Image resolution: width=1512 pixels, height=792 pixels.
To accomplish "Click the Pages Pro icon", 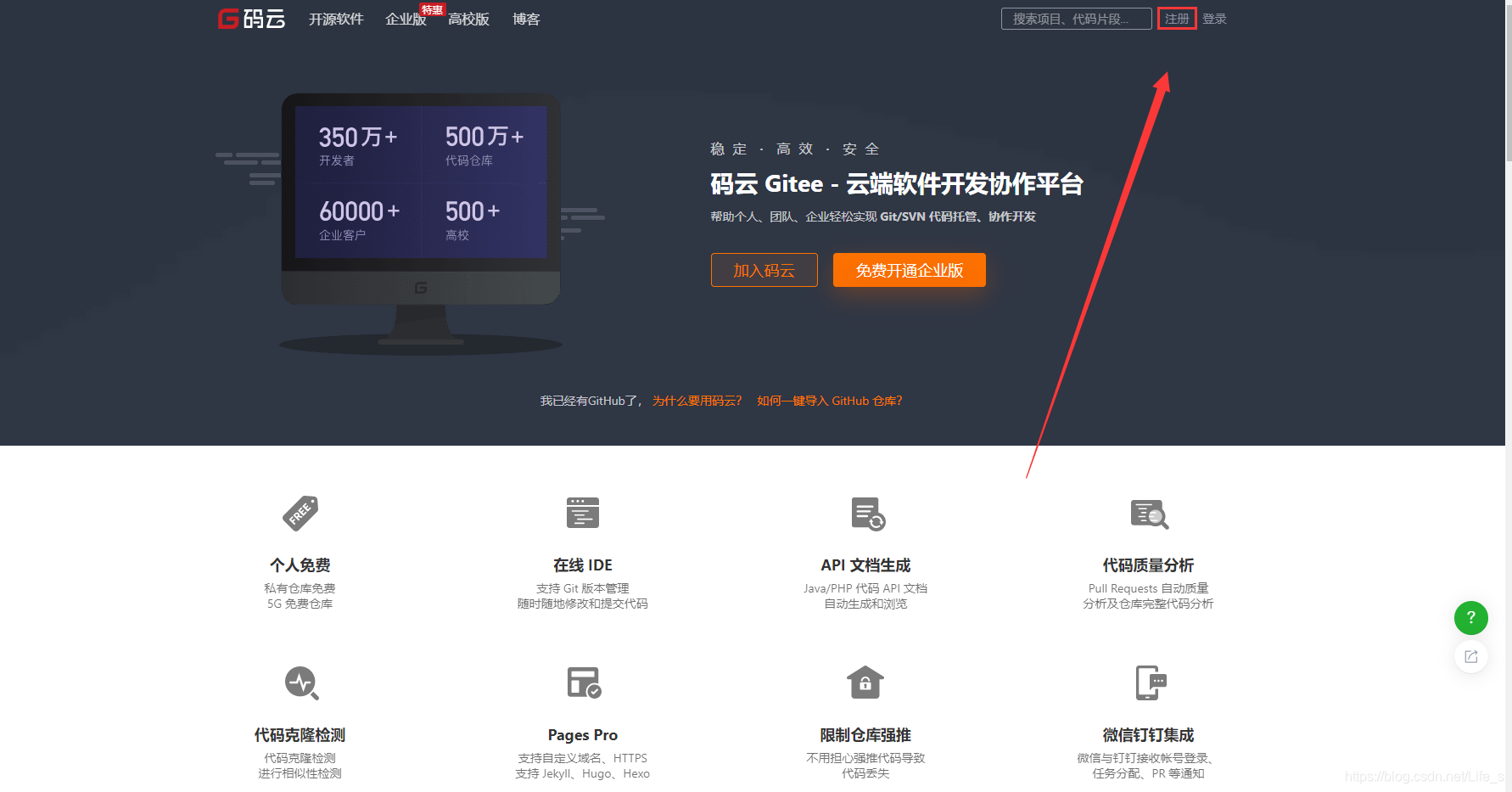I will tap(584, 682).
